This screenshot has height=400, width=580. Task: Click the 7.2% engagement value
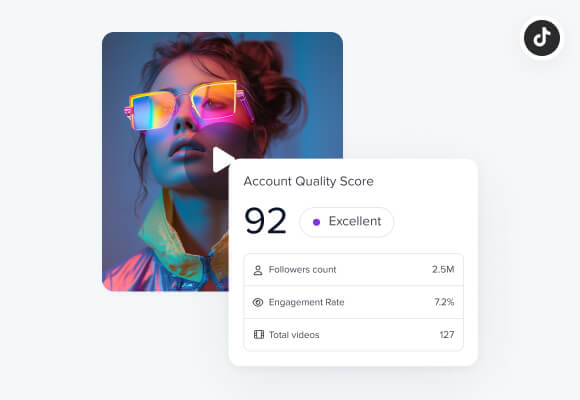pyautogui.click(x=444, y=302)
